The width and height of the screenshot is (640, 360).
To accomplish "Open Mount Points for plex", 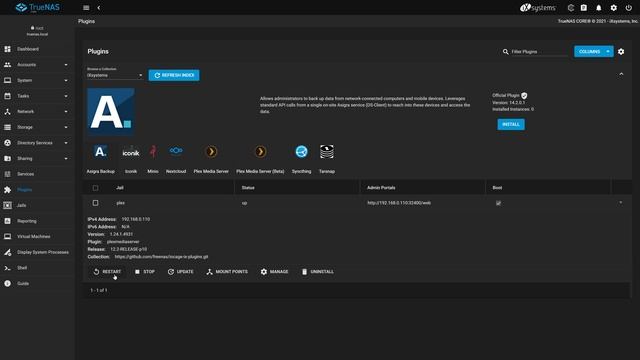I will pyautogui.click(x=227, y=271).
